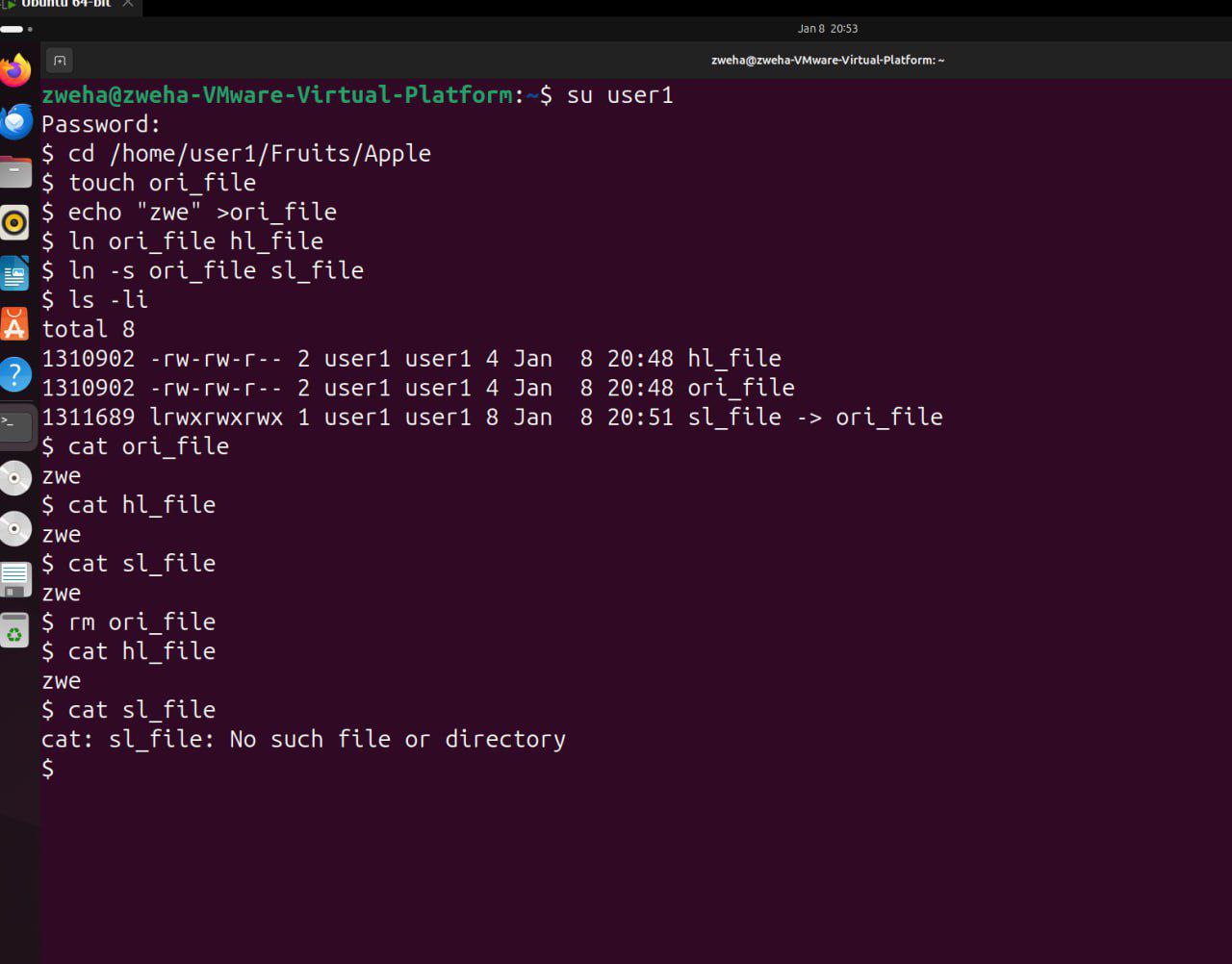Open the Trash in the dock

[x=15, y=630]
